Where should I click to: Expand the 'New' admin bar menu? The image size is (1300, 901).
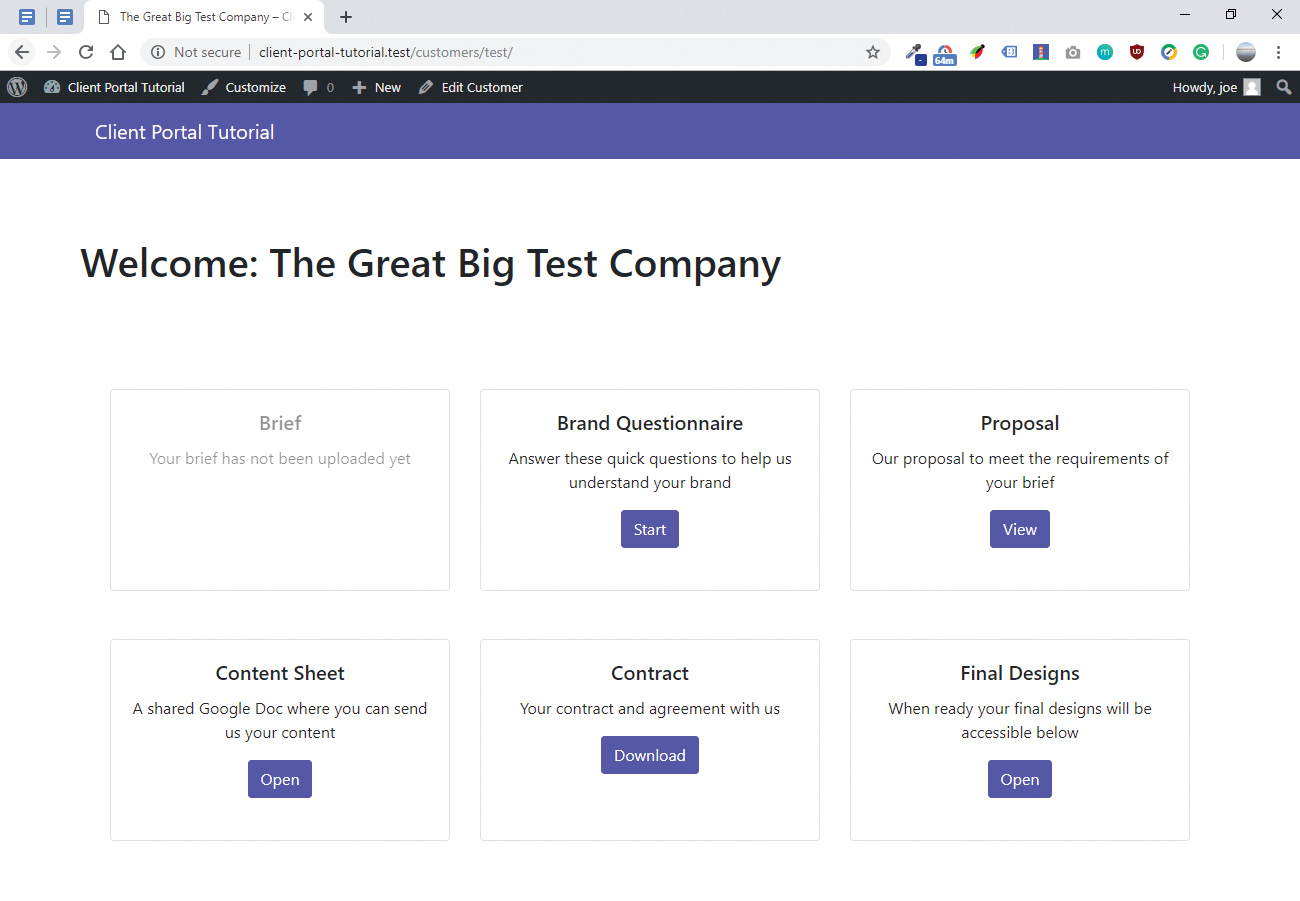[376, 87]
